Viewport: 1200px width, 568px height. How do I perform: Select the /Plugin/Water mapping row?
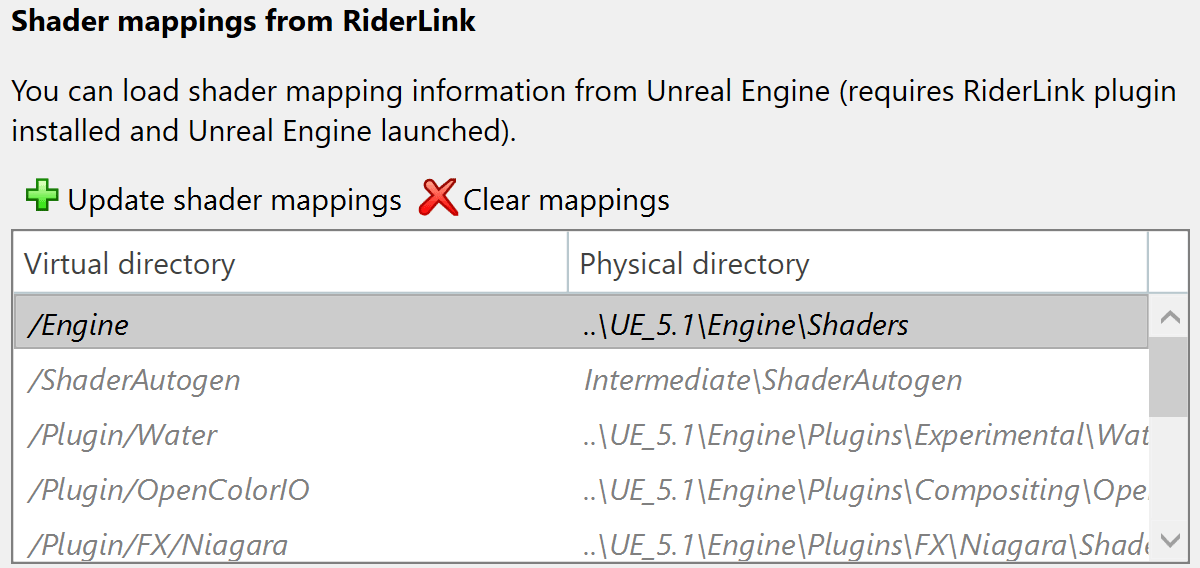click(x=122, y=435)
